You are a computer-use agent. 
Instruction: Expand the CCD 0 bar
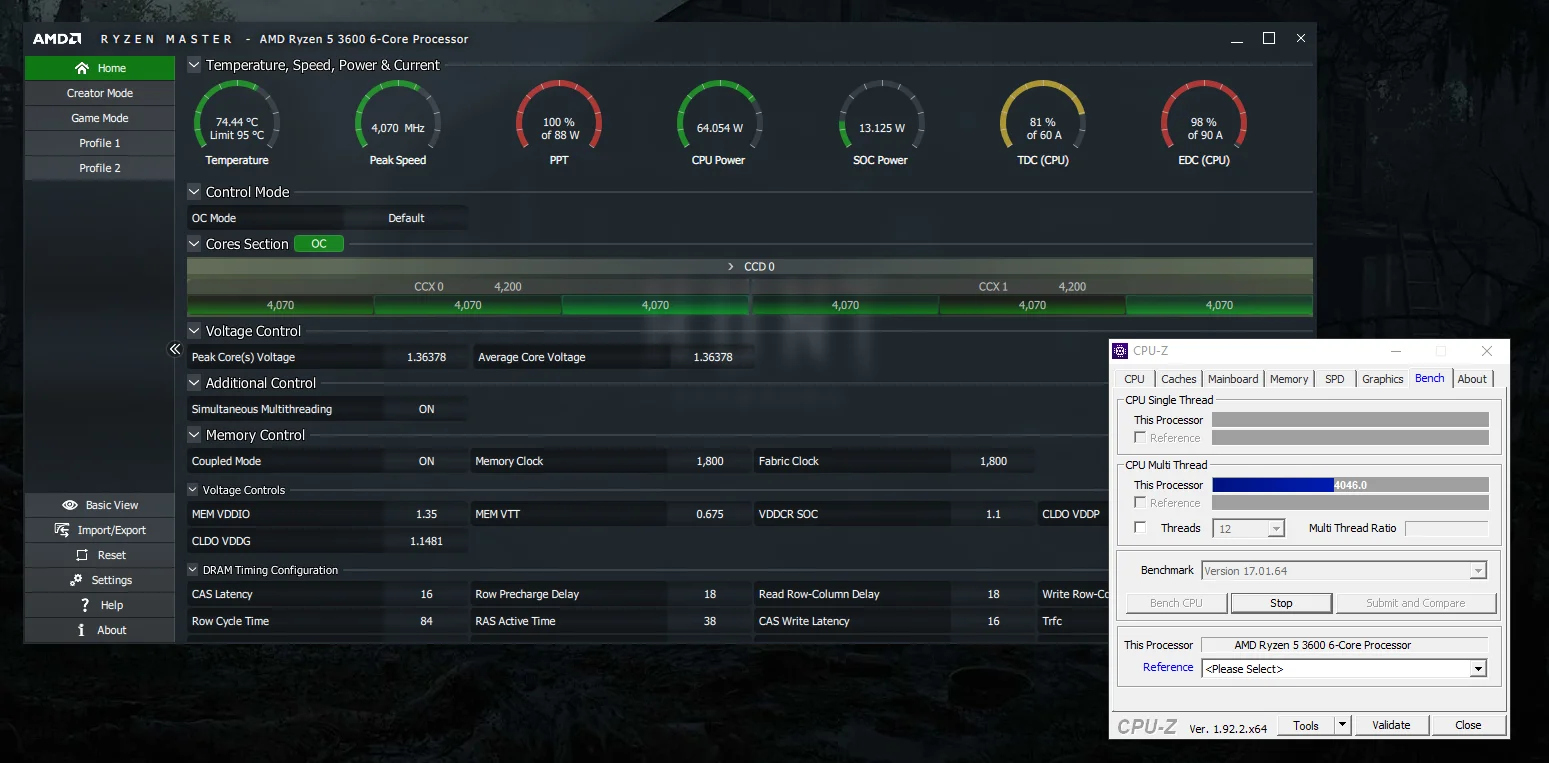[x=750, y=267]
